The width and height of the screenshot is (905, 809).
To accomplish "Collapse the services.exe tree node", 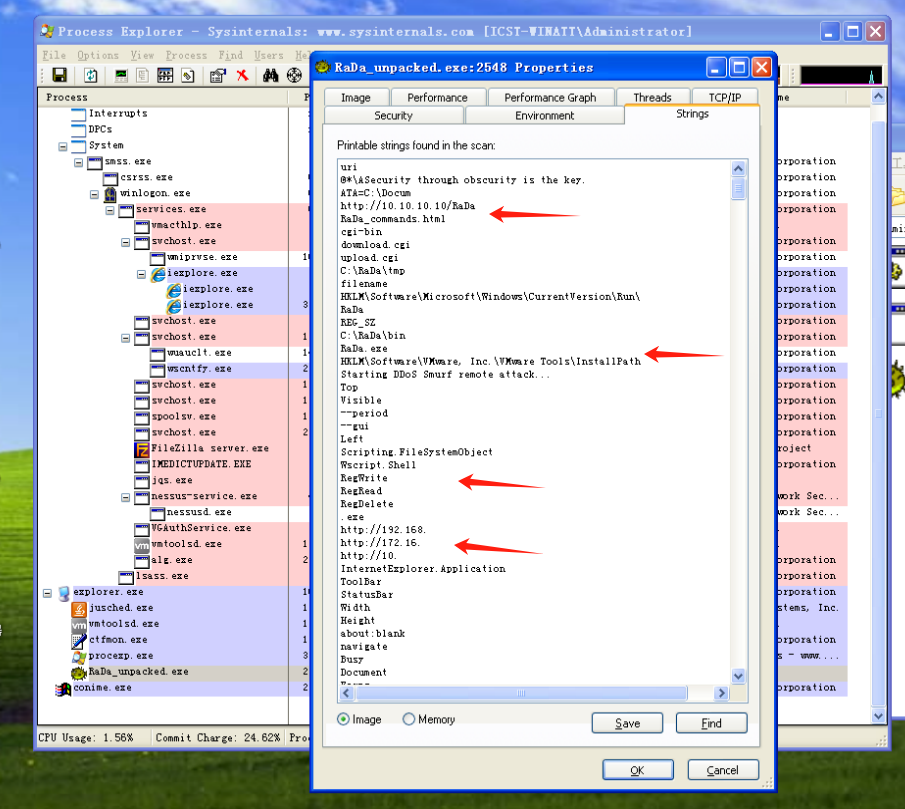I will click(x=110, y=211).
